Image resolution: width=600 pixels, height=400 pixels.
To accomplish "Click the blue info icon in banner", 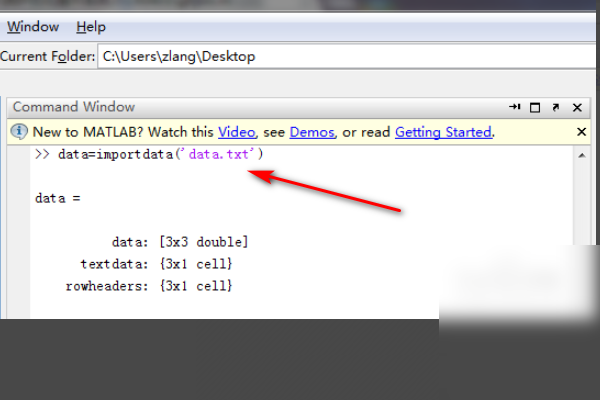I will coord(18,132).
